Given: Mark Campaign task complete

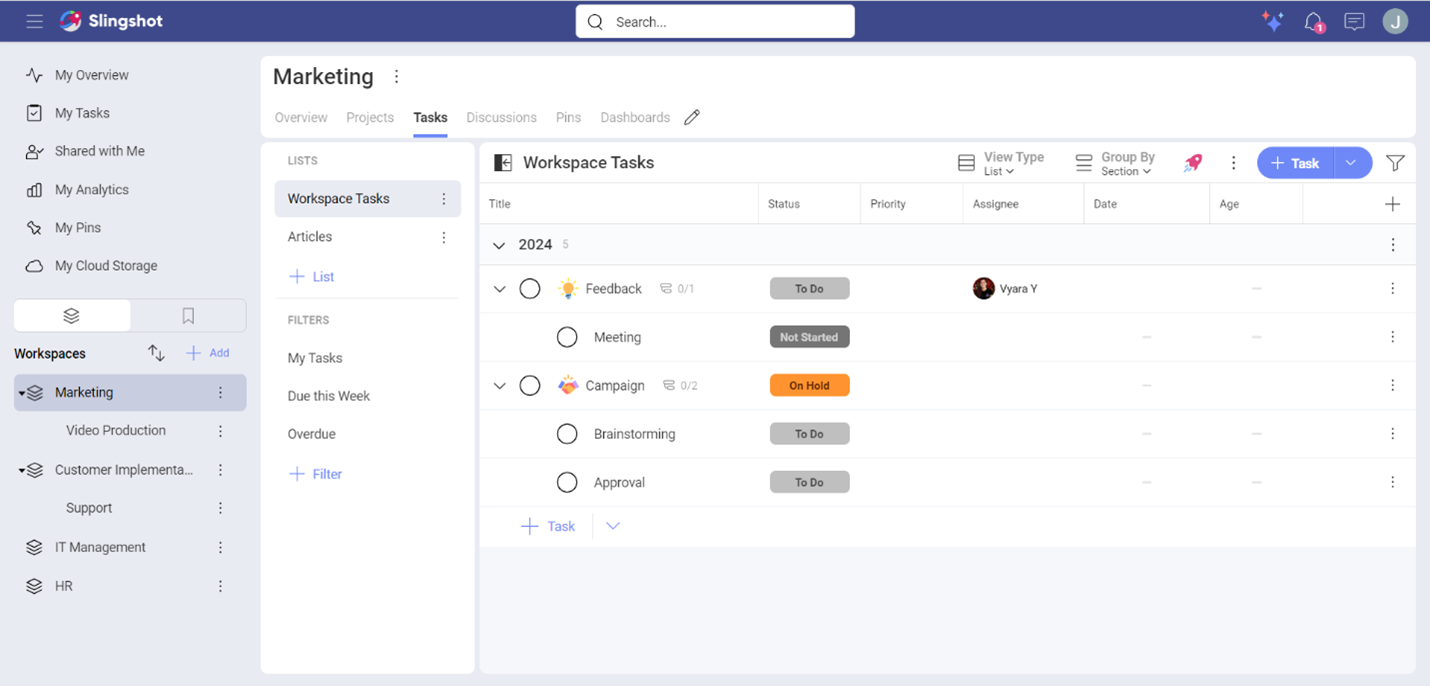Looking at the screenshot, I should pos(530,385).
